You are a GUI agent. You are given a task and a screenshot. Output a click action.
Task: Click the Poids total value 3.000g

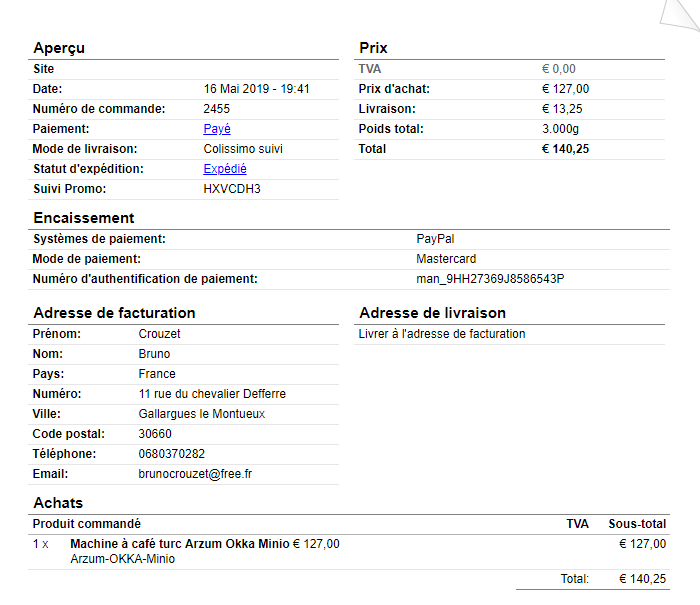(x=560, y=129)
